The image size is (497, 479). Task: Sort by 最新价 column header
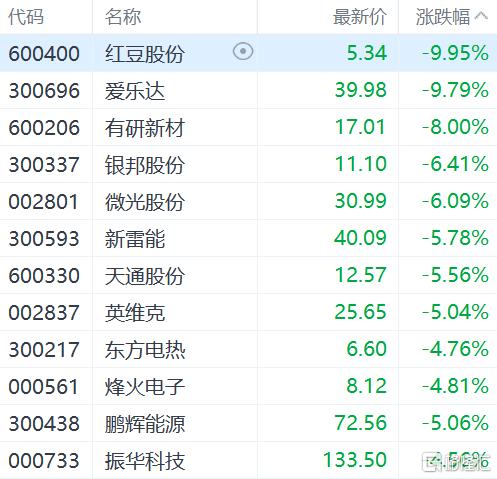tap(360, 17)
